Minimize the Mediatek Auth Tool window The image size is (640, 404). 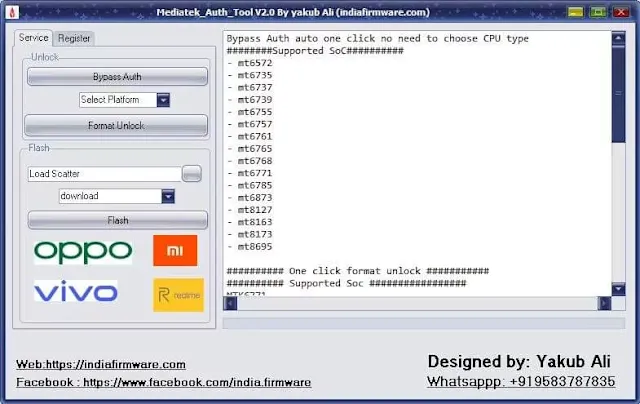pyautogui.click(x=576, y=12)
